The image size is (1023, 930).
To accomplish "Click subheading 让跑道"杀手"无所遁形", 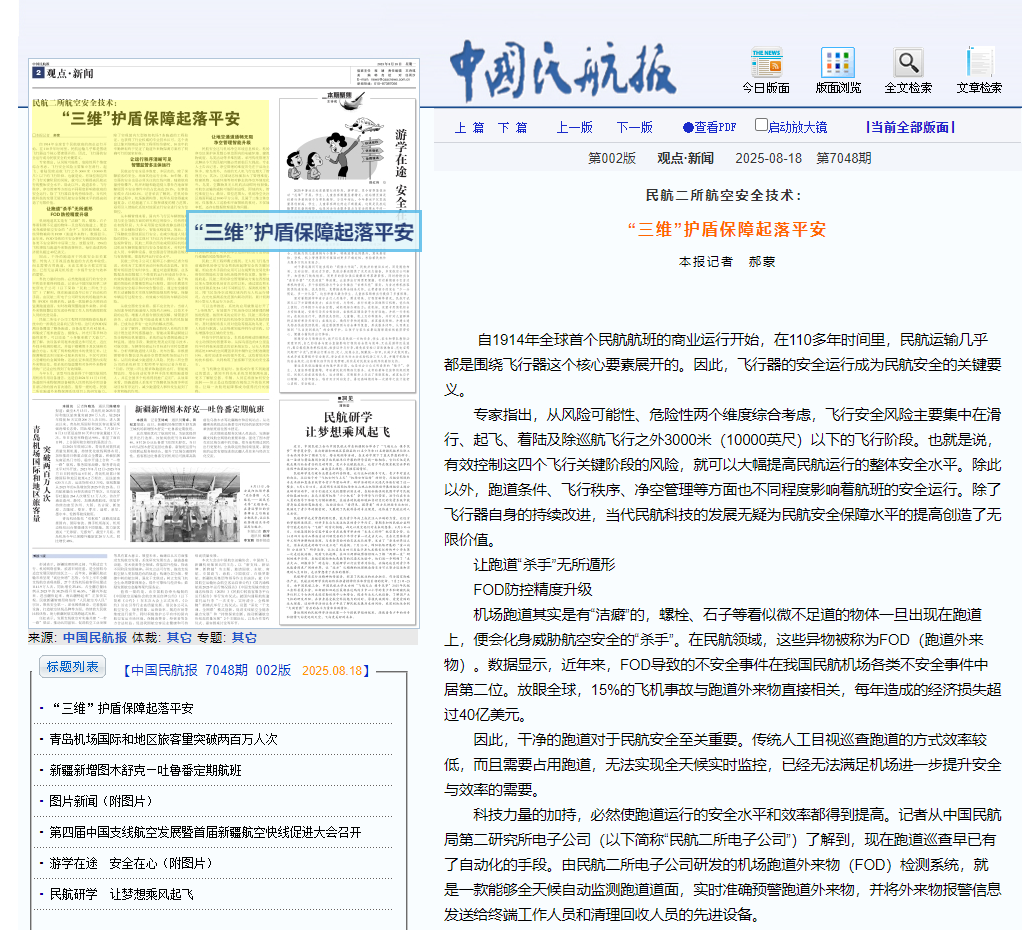I will click(544, 565).
